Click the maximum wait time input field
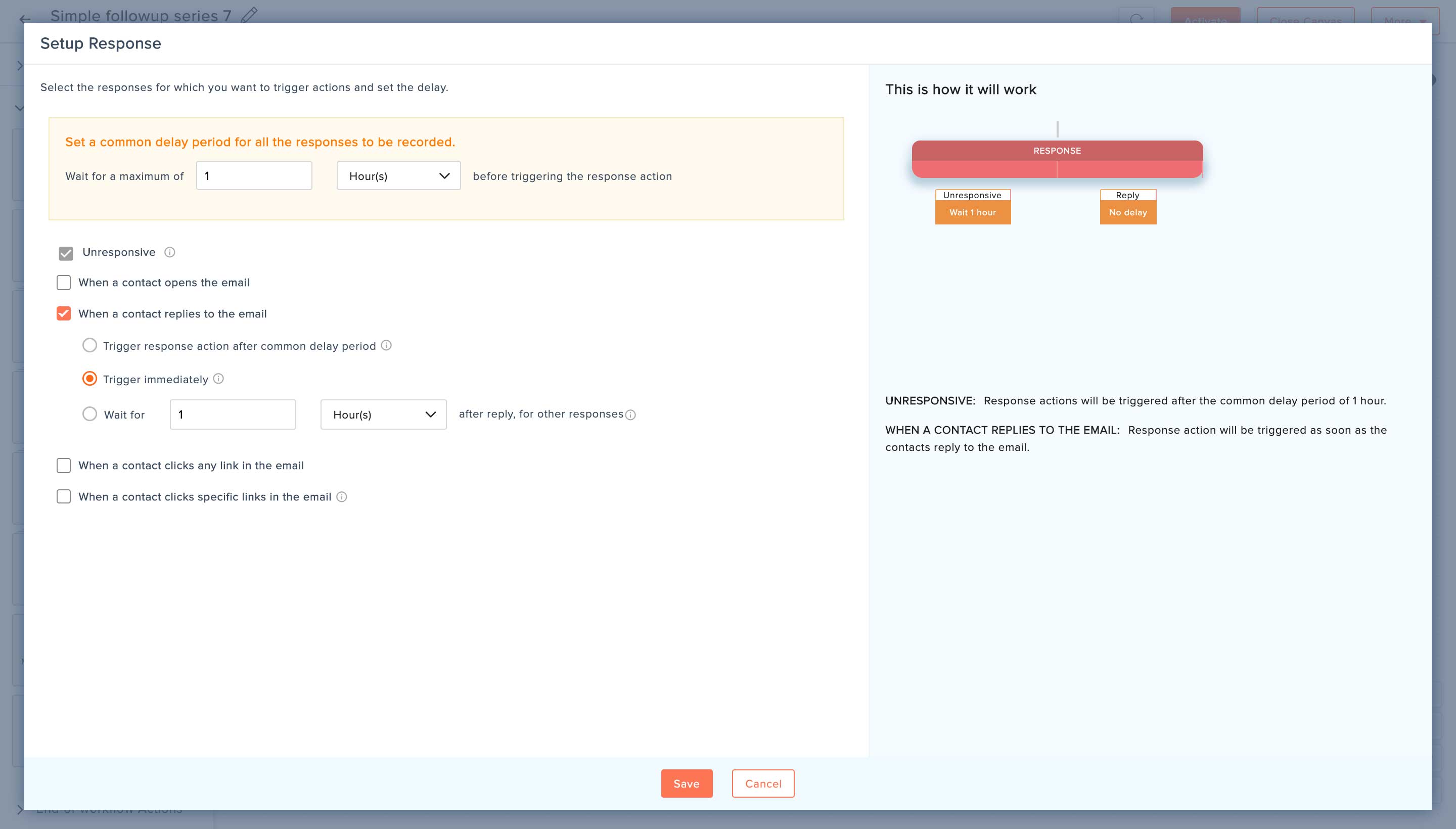The height and width of the screenshot is (829, 1456). 254,176
